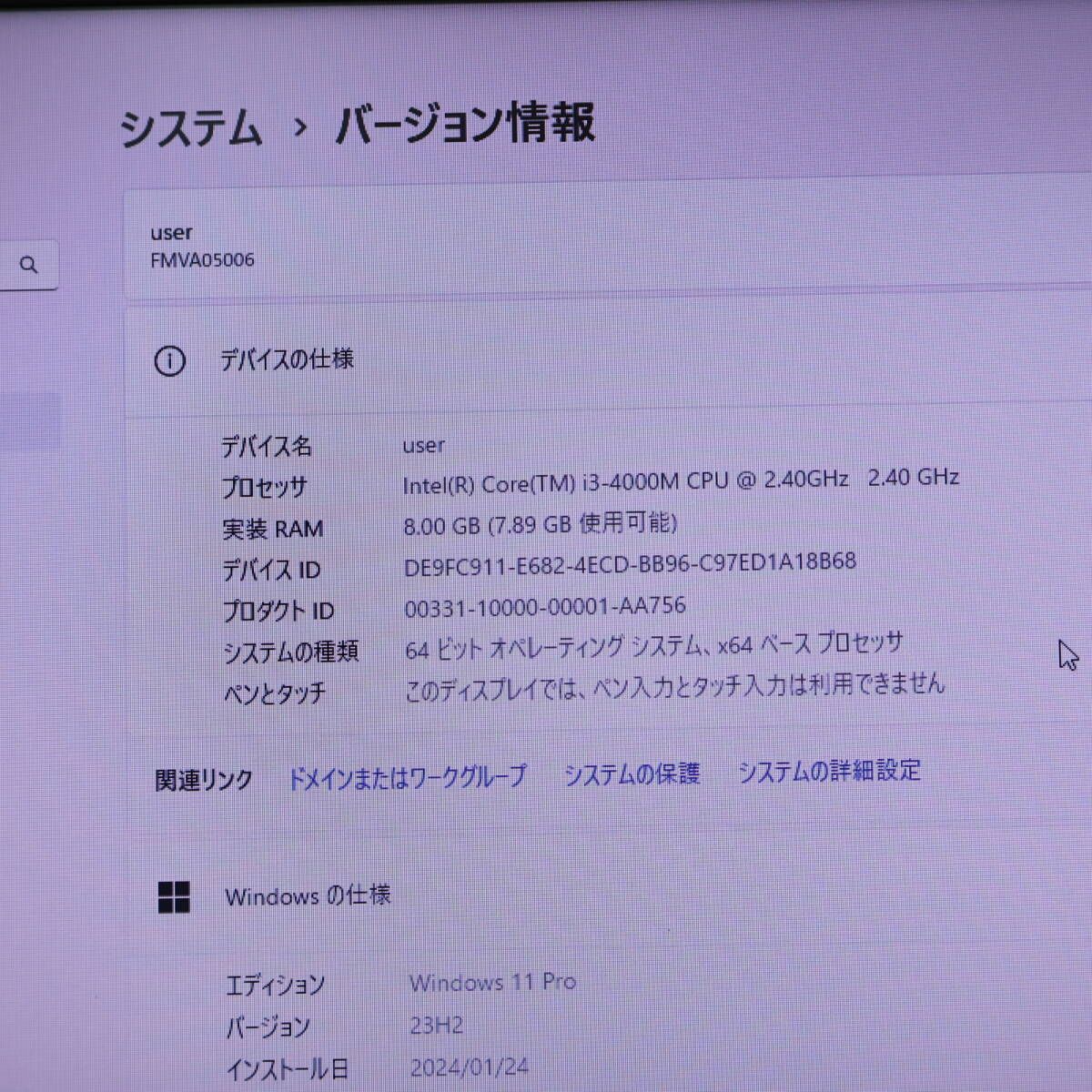Select the pen and touch status text

pyautogui.click(x=674, y=687)
